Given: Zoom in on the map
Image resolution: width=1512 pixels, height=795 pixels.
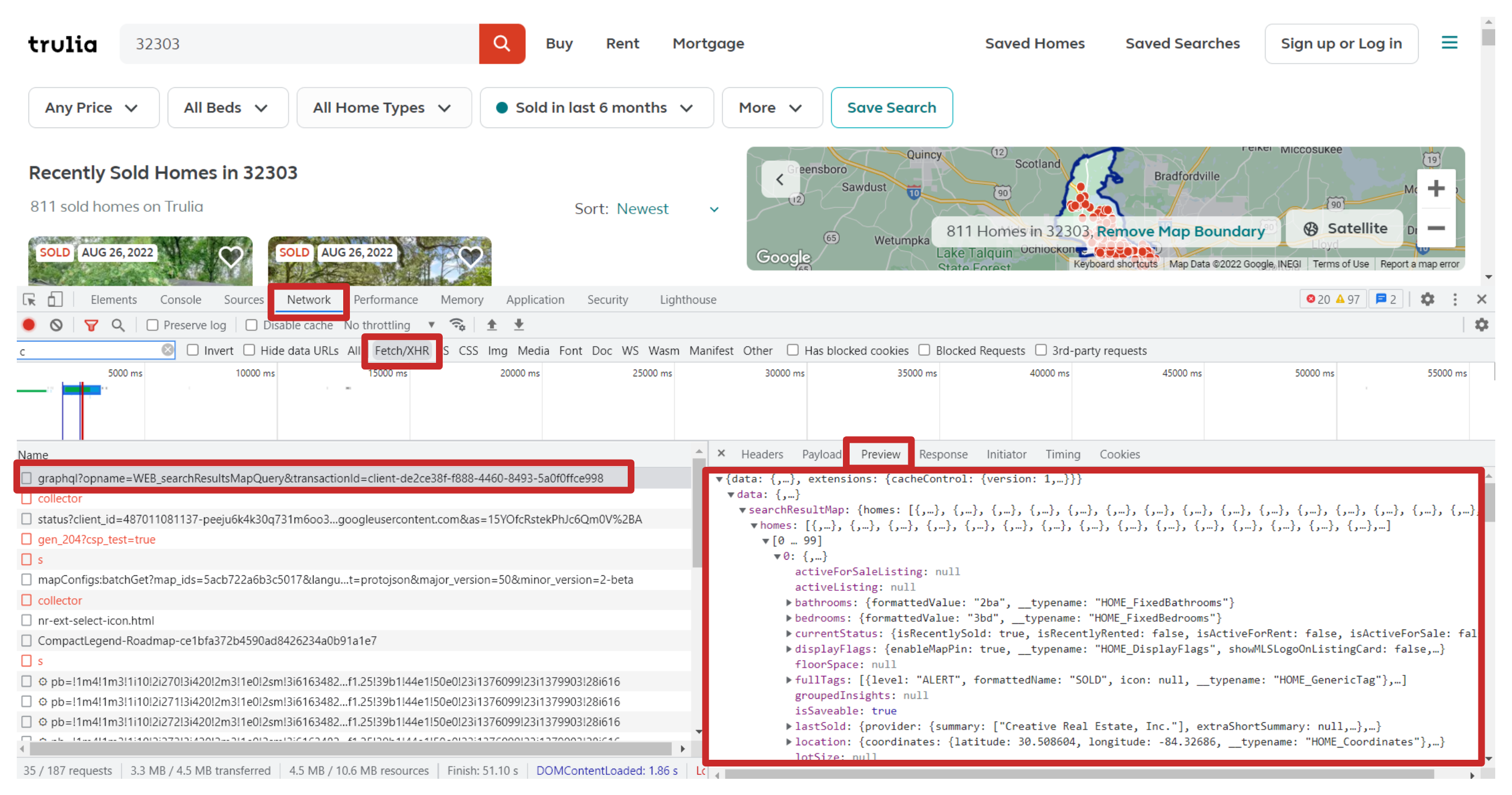Looking at the screenshot, I should pos(1435,188).
